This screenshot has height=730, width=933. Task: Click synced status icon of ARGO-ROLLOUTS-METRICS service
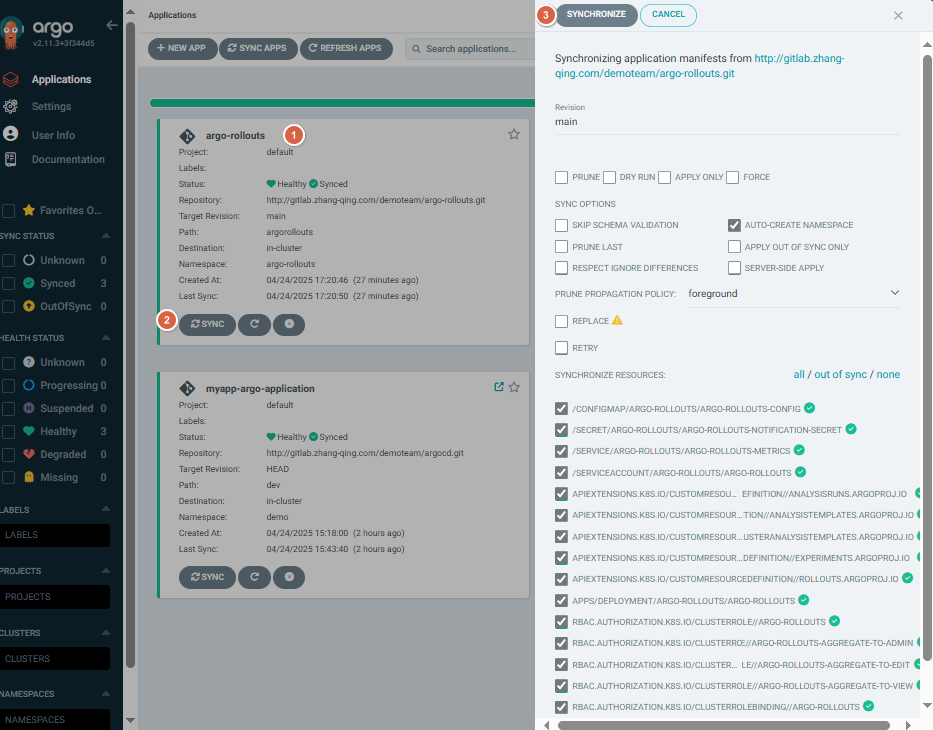tap(799, 450)
